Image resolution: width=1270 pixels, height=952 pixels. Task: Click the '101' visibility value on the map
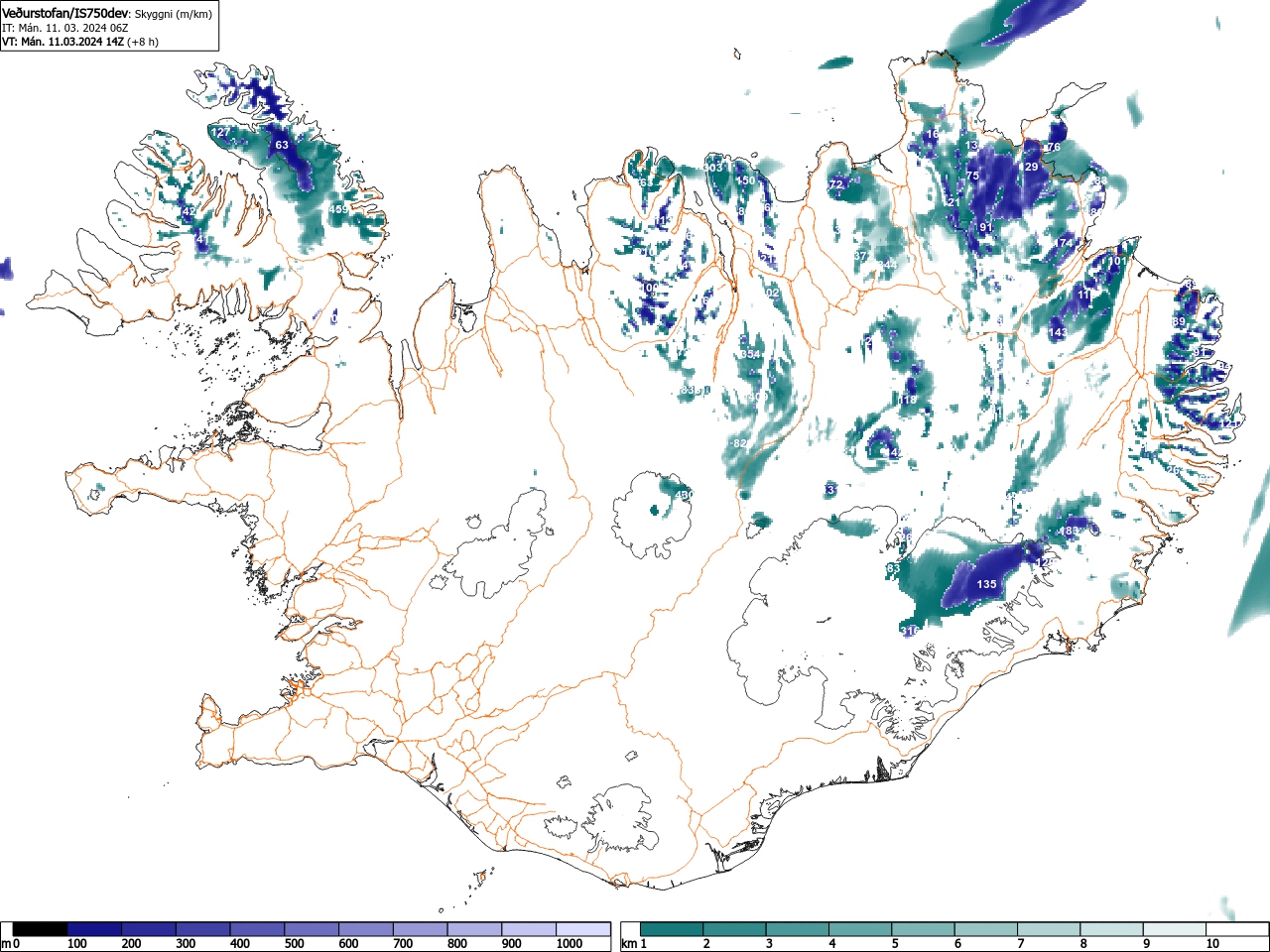pyautogui.click(x=1118, y=262)
